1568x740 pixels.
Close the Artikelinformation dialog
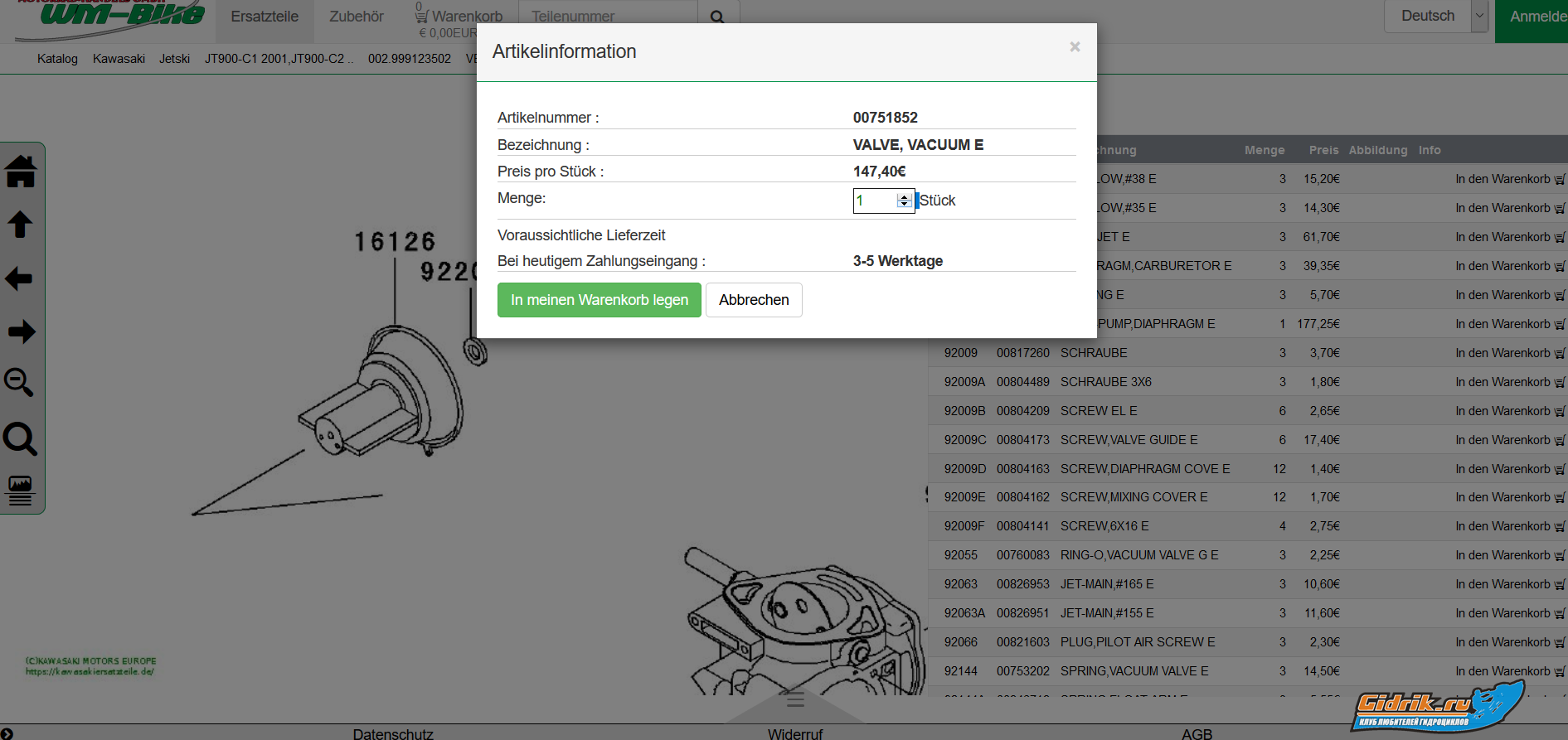click(x=1075, y=47)
